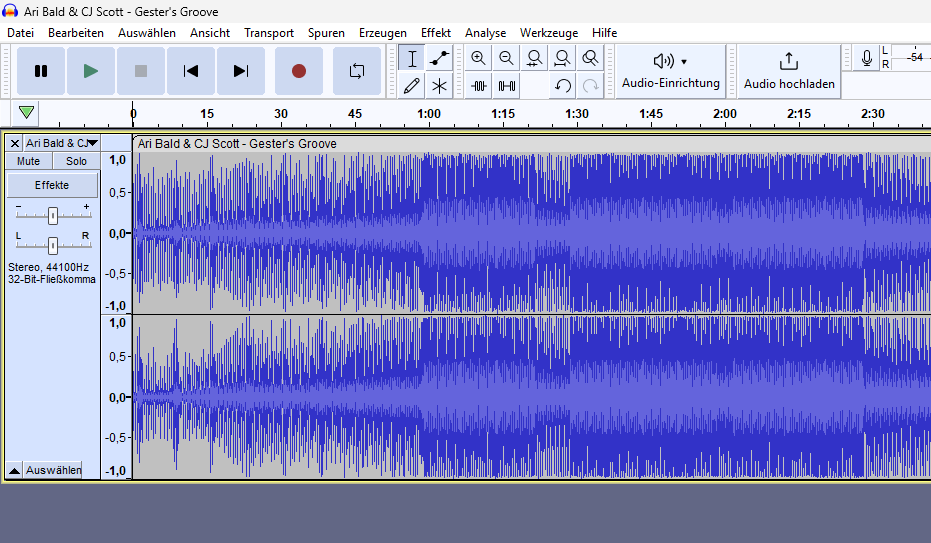Viewport: 931px width, 543px height.
Task: Click the zoom toggle icon
Action: [x=590, y=58]
